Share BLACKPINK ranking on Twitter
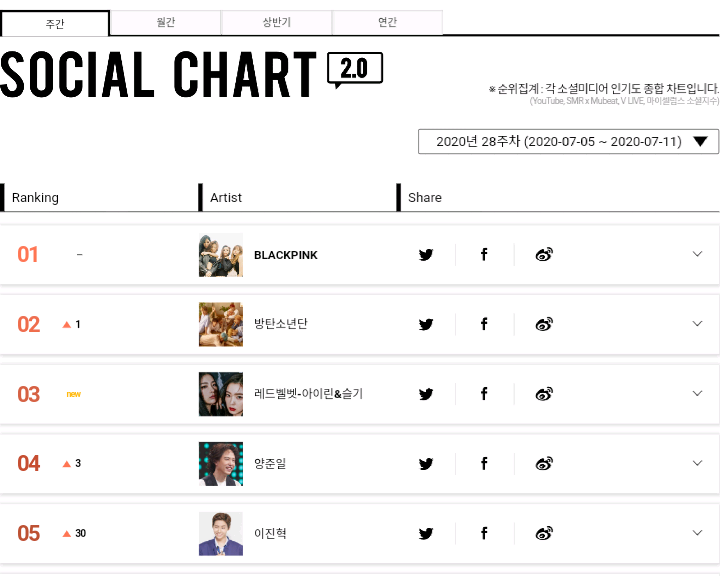This screenshot has height=576, width=720. [426, 255]
